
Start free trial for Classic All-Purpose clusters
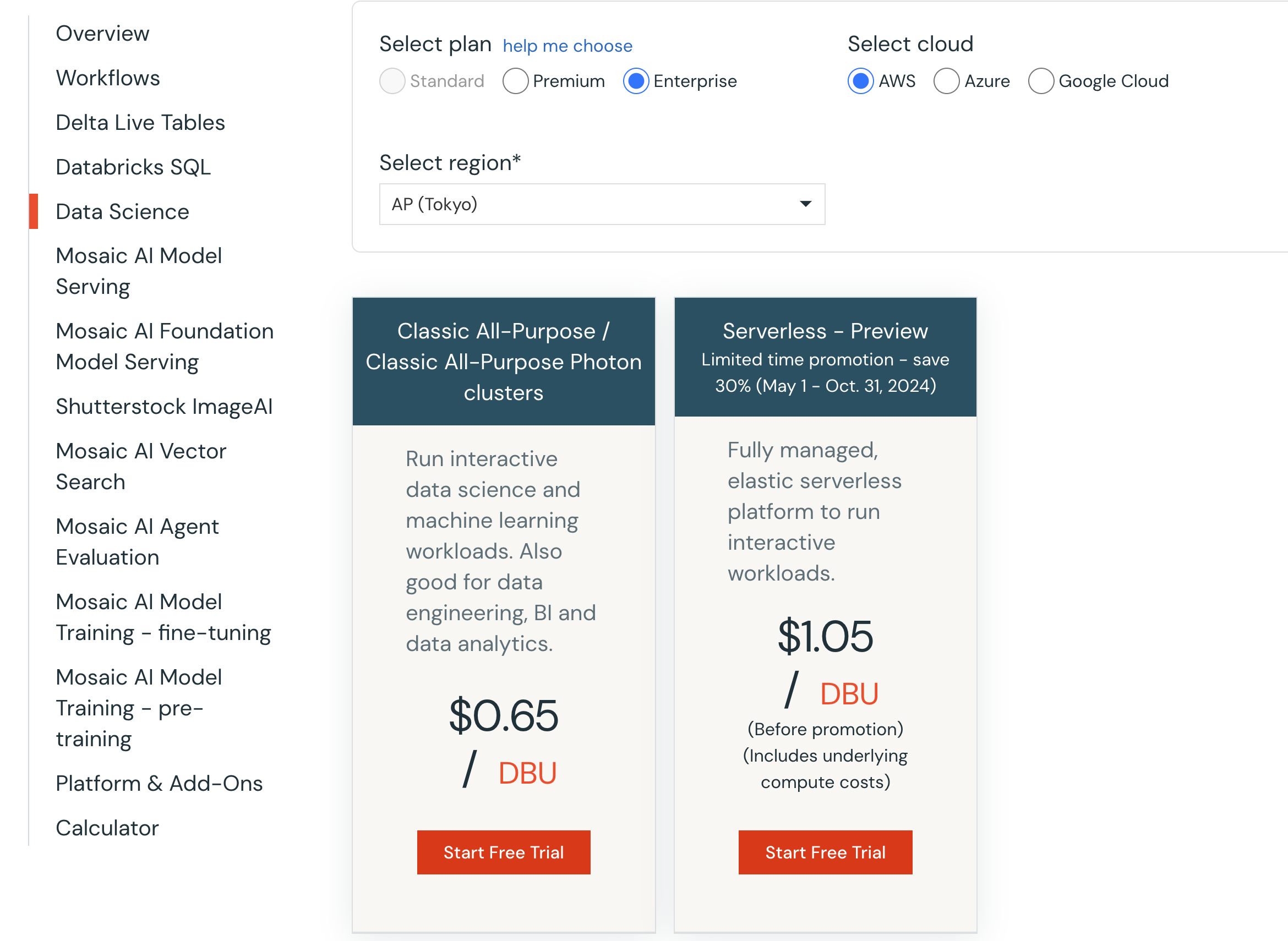tap(504, 852)
